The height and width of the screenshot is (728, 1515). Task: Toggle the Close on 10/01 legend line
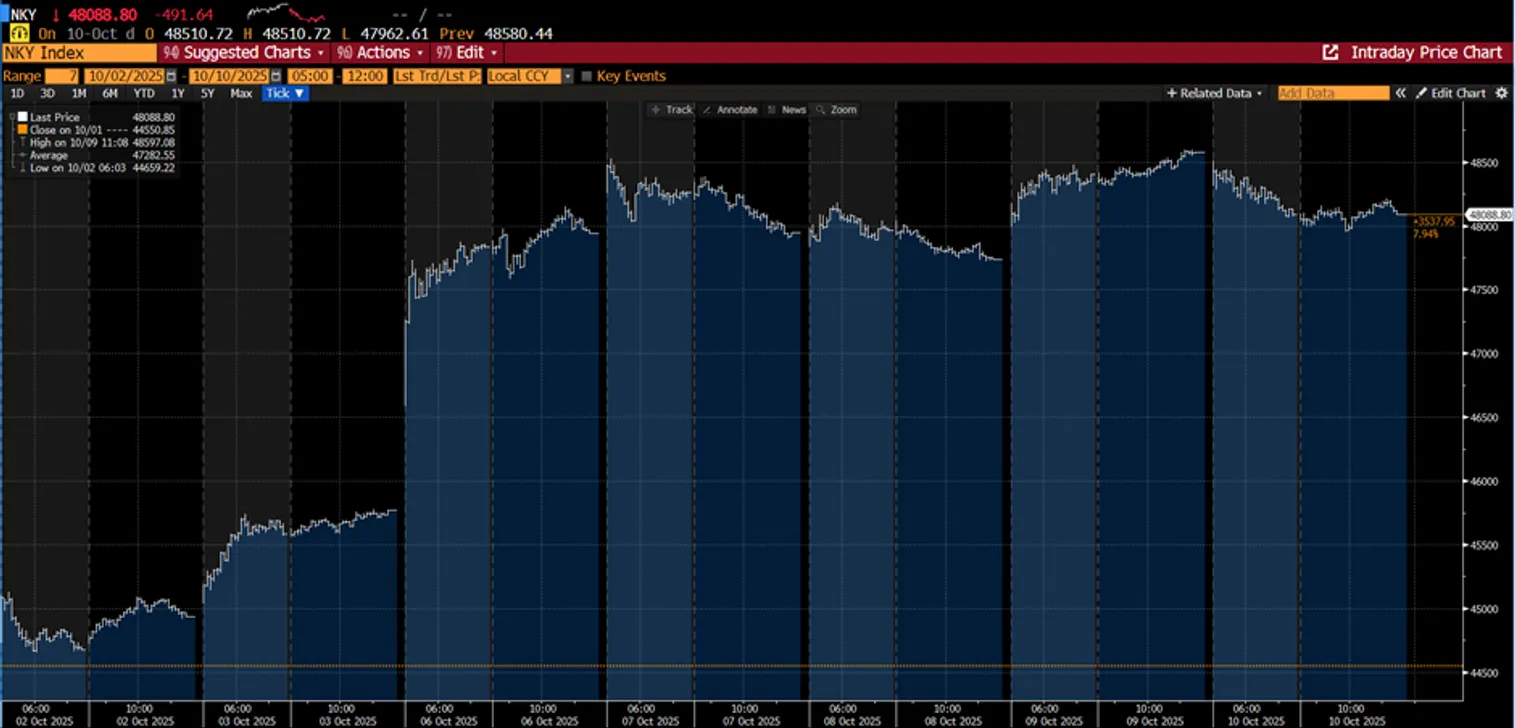pyautogui.click(x=23, y=130)
